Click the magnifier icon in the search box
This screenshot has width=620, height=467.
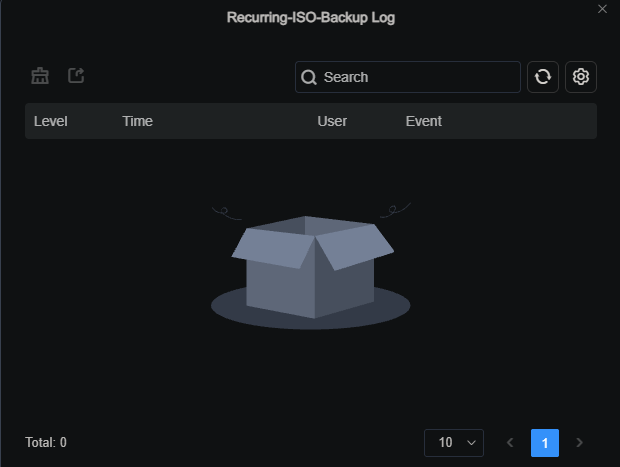point(308,77)
